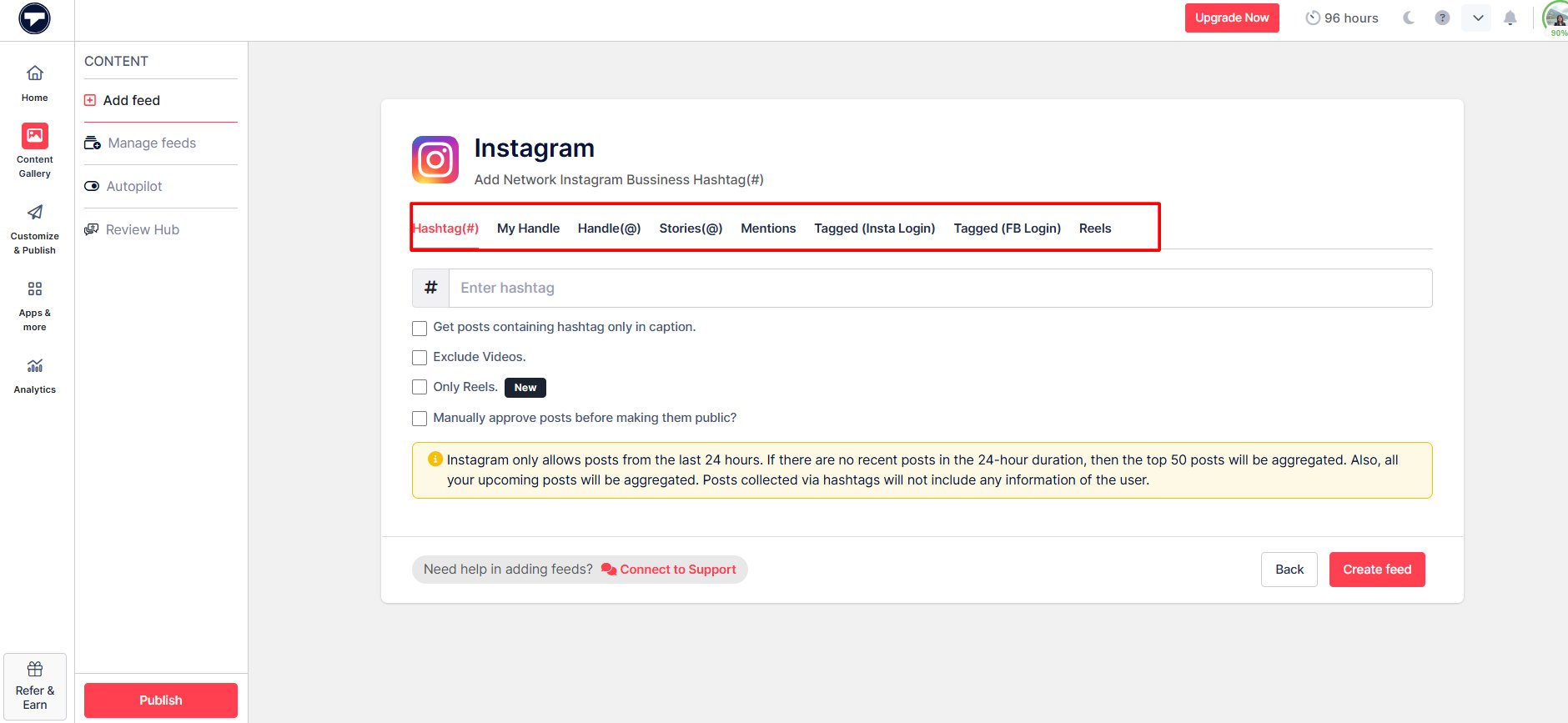Screen dimensions: 1568x723
Task: Switch to Tagged (Insta Login) tab
Action: (875, 228)
